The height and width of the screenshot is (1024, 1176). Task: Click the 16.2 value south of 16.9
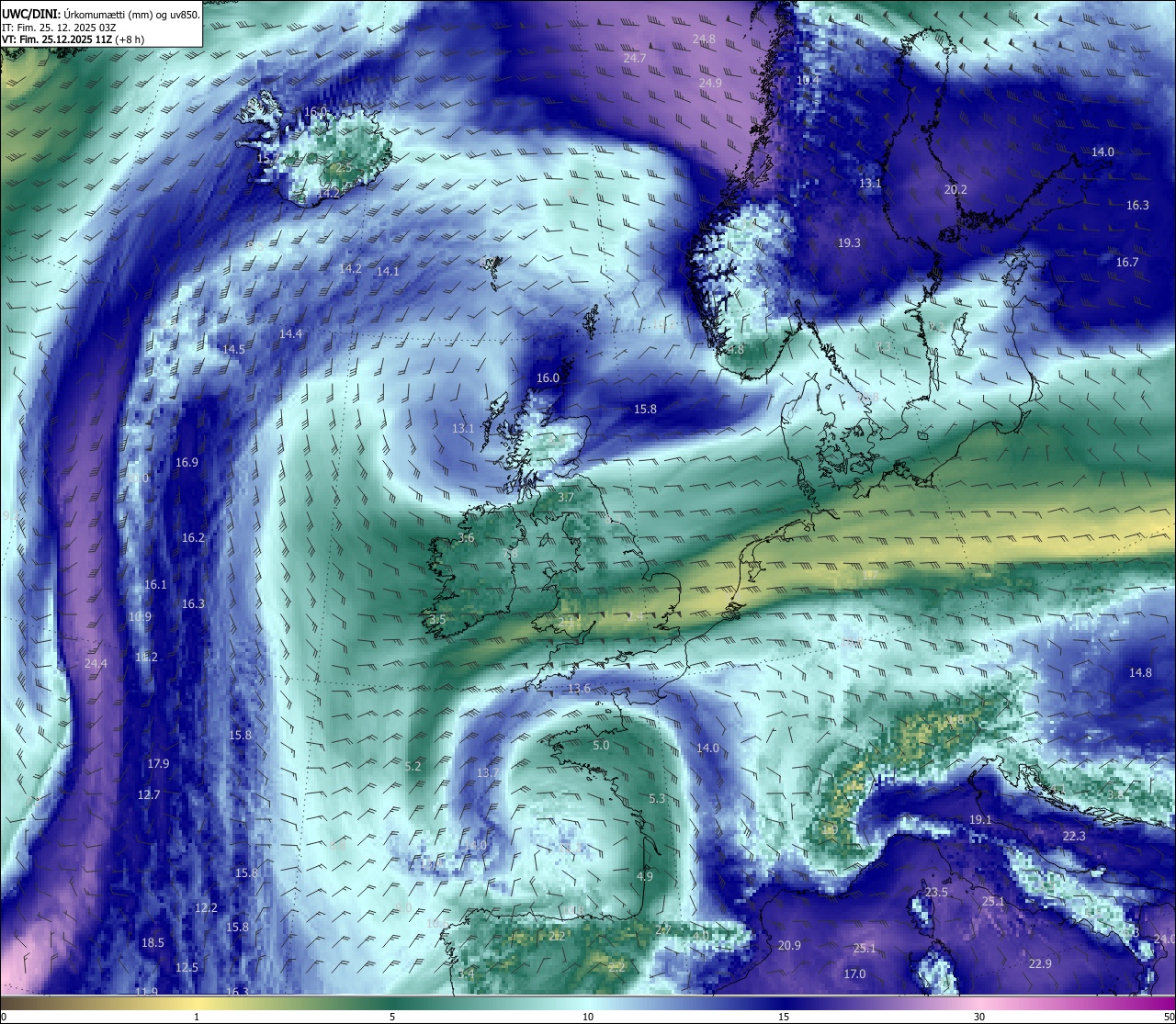coord(193,538)
